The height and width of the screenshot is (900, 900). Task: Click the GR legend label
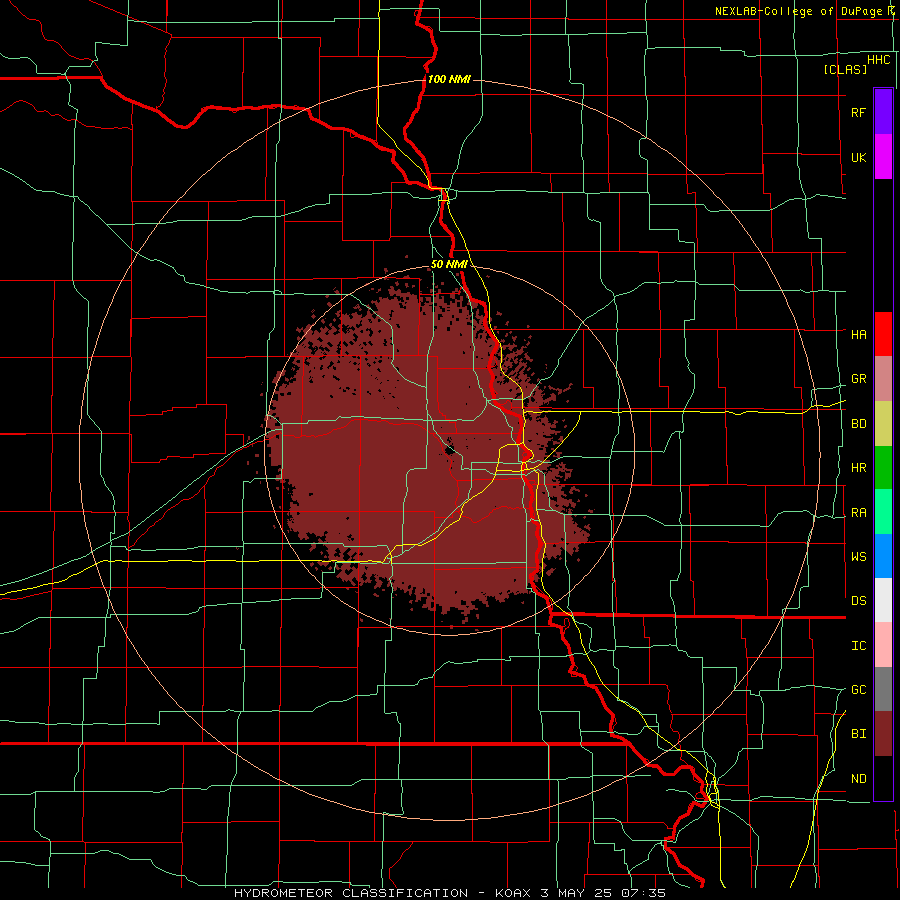[858, 379]
